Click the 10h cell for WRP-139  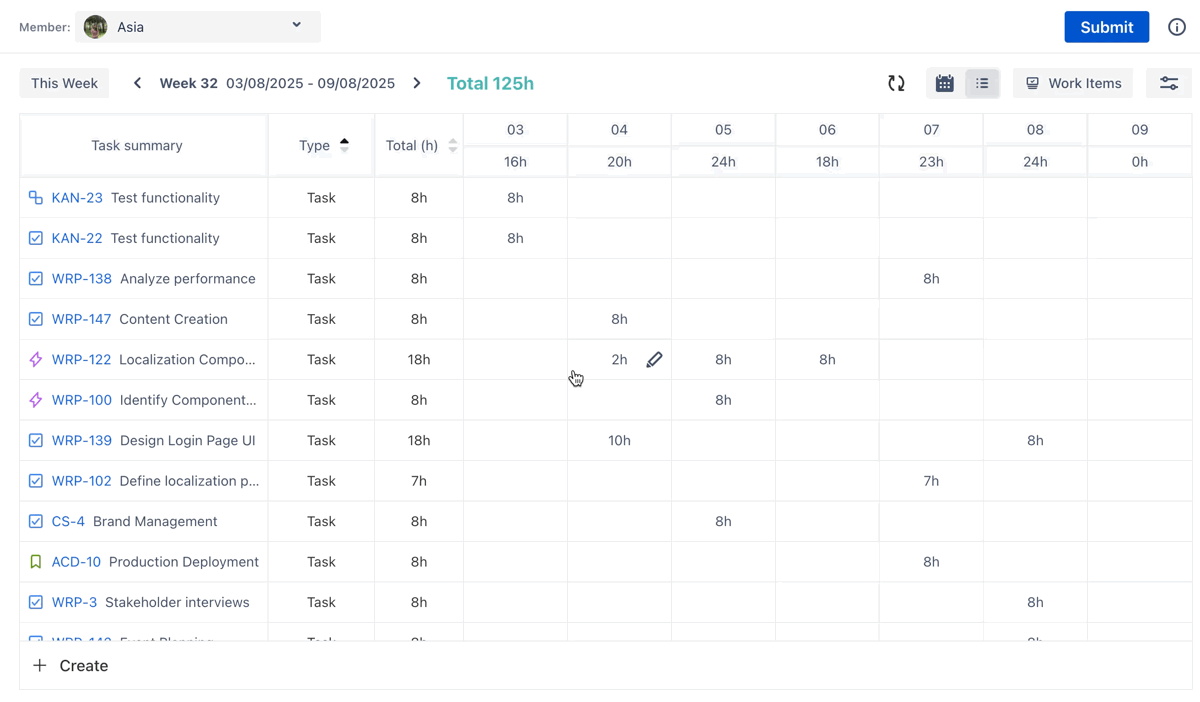(x=619, y=441)
